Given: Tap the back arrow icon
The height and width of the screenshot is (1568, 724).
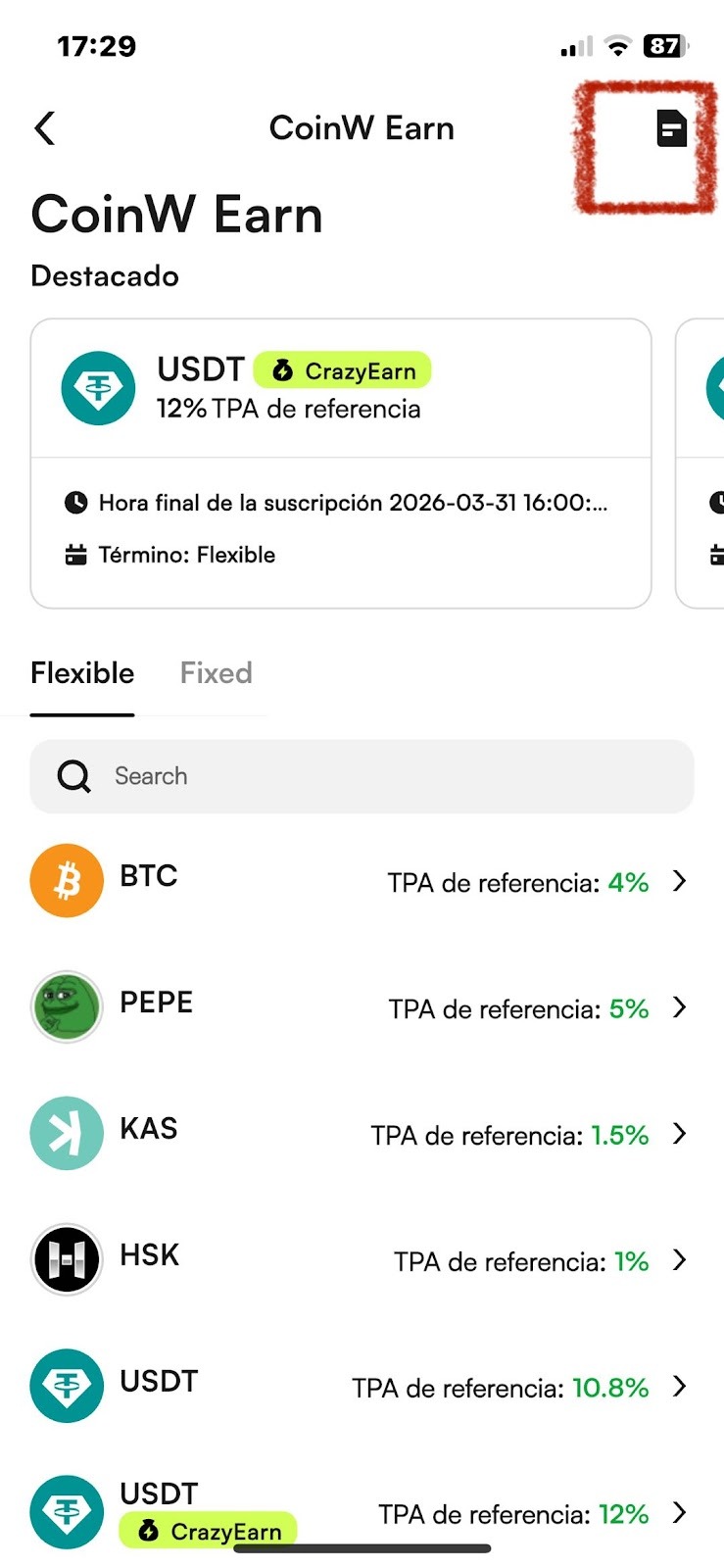Looking at the screenshot, I should (x=45, y=128).
